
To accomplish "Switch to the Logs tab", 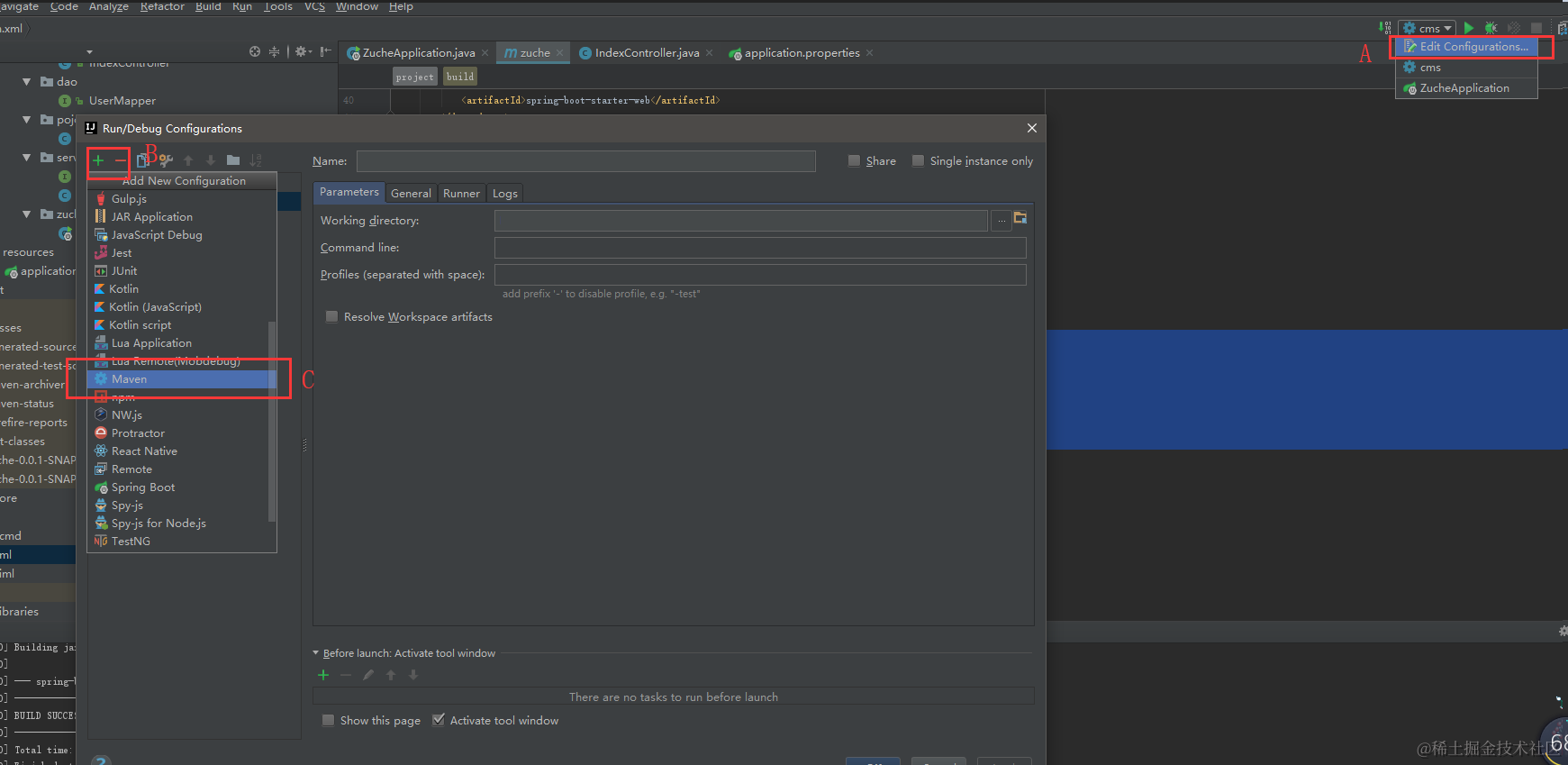I will point(505,193).
